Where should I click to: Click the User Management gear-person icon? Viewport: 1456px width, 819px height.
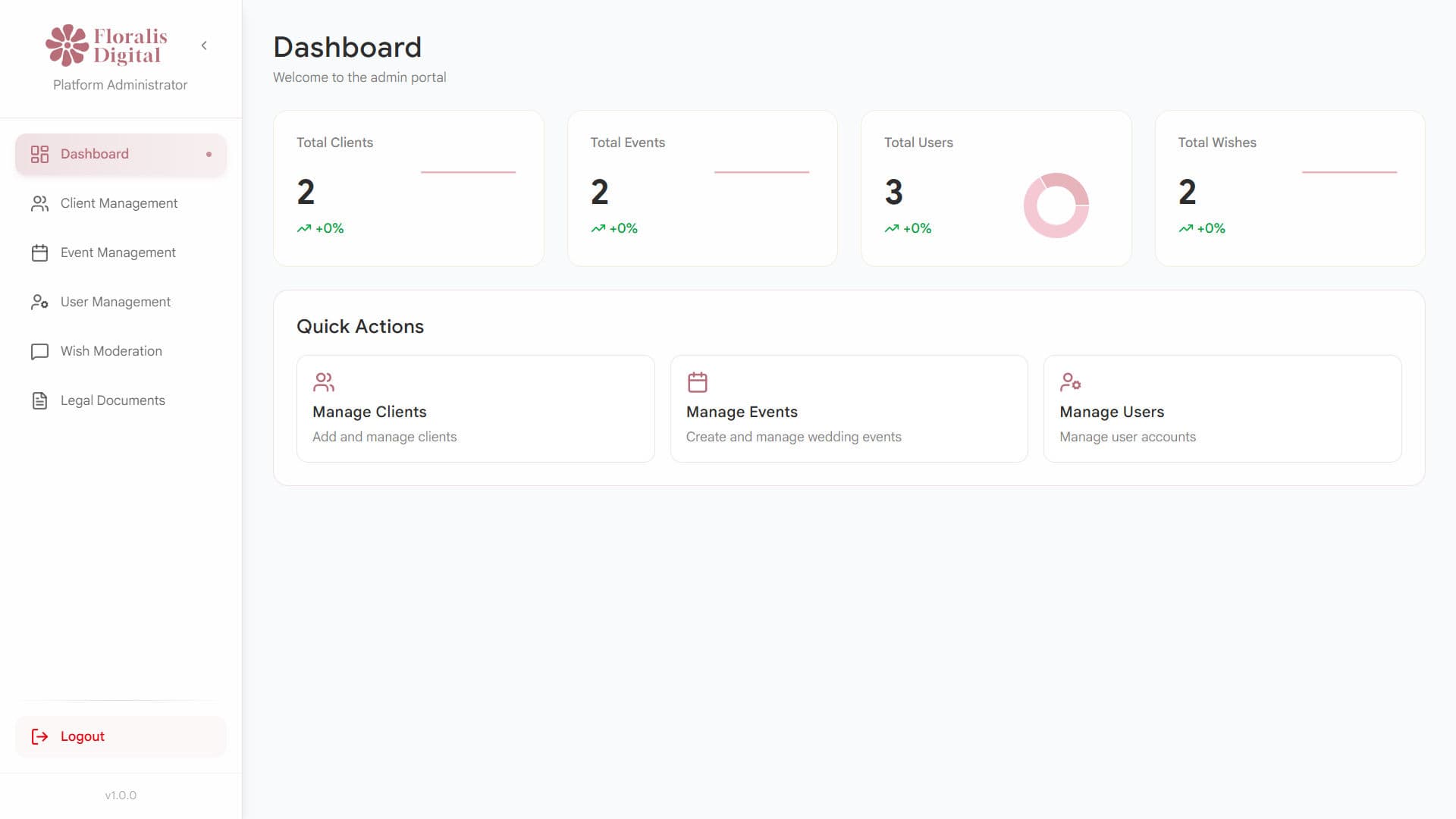click(39, 302)
